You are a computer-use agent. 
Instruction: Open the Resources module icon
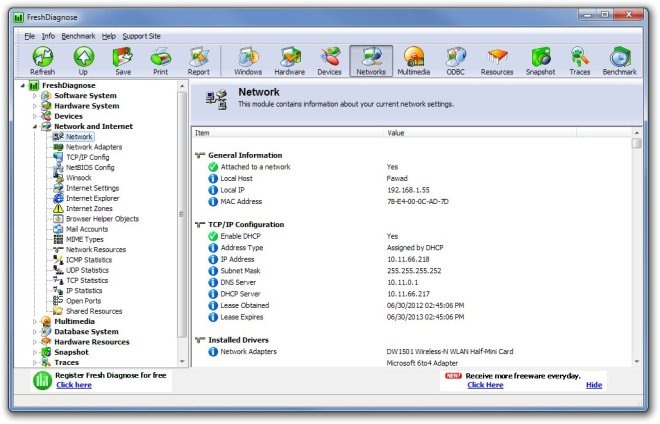pos(497,61)
